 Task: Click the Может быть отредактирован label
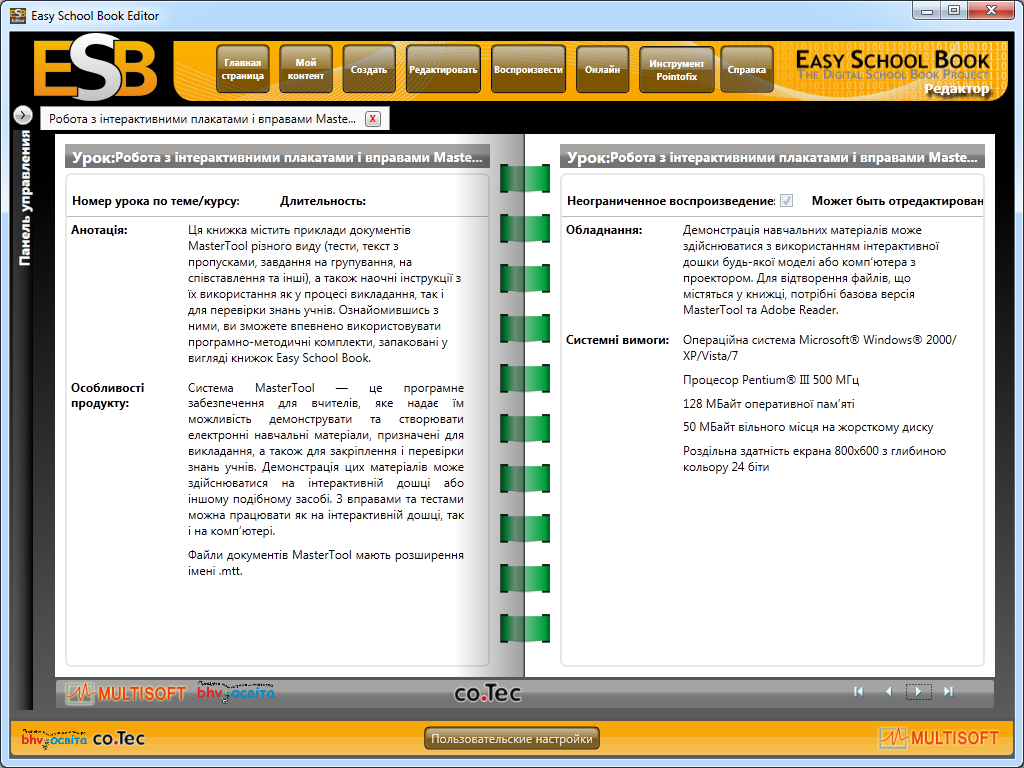pos(897,201)
